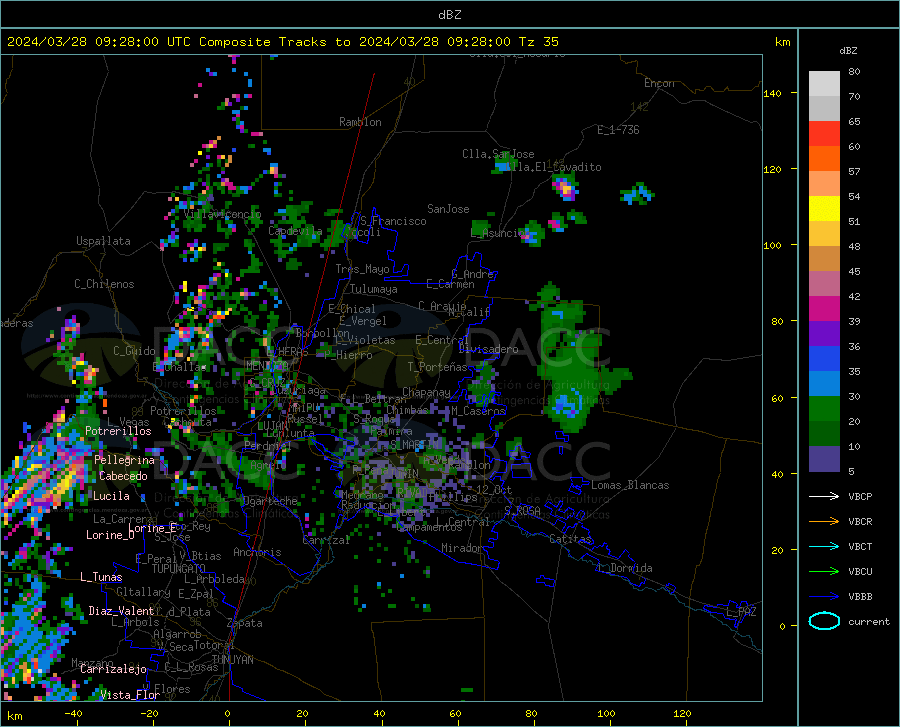Image resolution: width=900 pixels, height=727 pixels.
Task: Click the E_1-736 map label
Action: tap(618, 130)
